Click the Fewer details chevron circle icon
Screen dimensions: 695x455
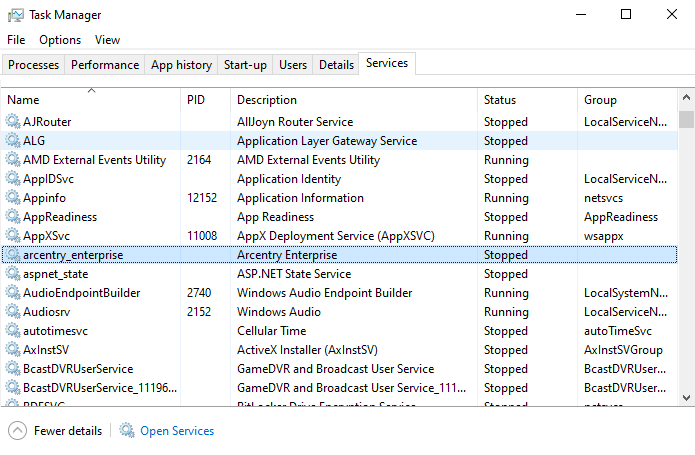[17, 431]
